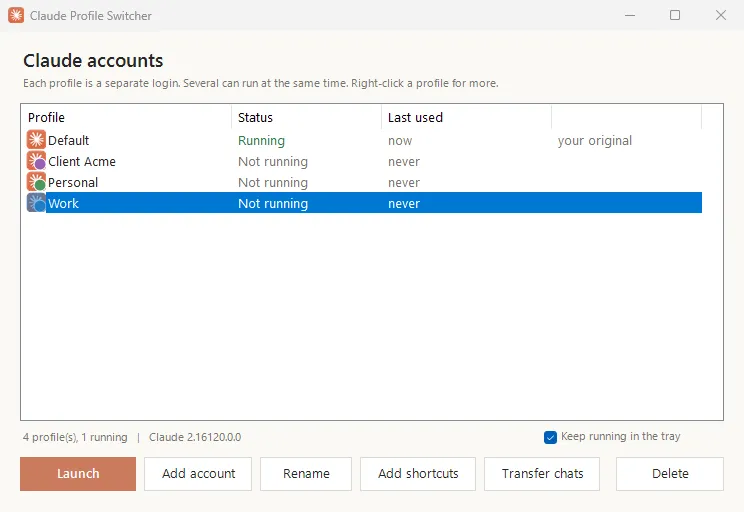Click 'never' last used for Work
The width and height of the screenshot is (744, 512).
(x=404, y=204)
